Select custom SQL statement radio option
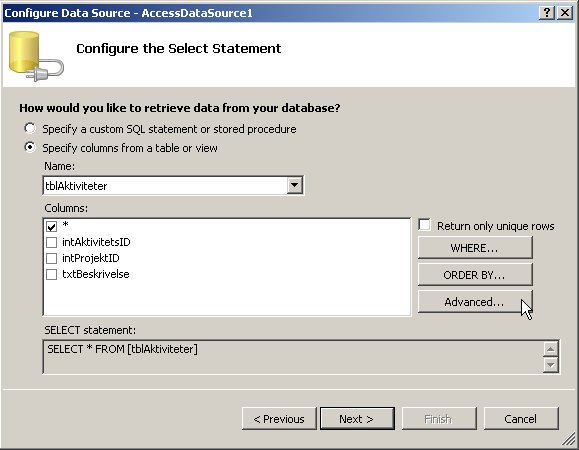The width and height of the screenshot is (579, 450). coord(30,128)
